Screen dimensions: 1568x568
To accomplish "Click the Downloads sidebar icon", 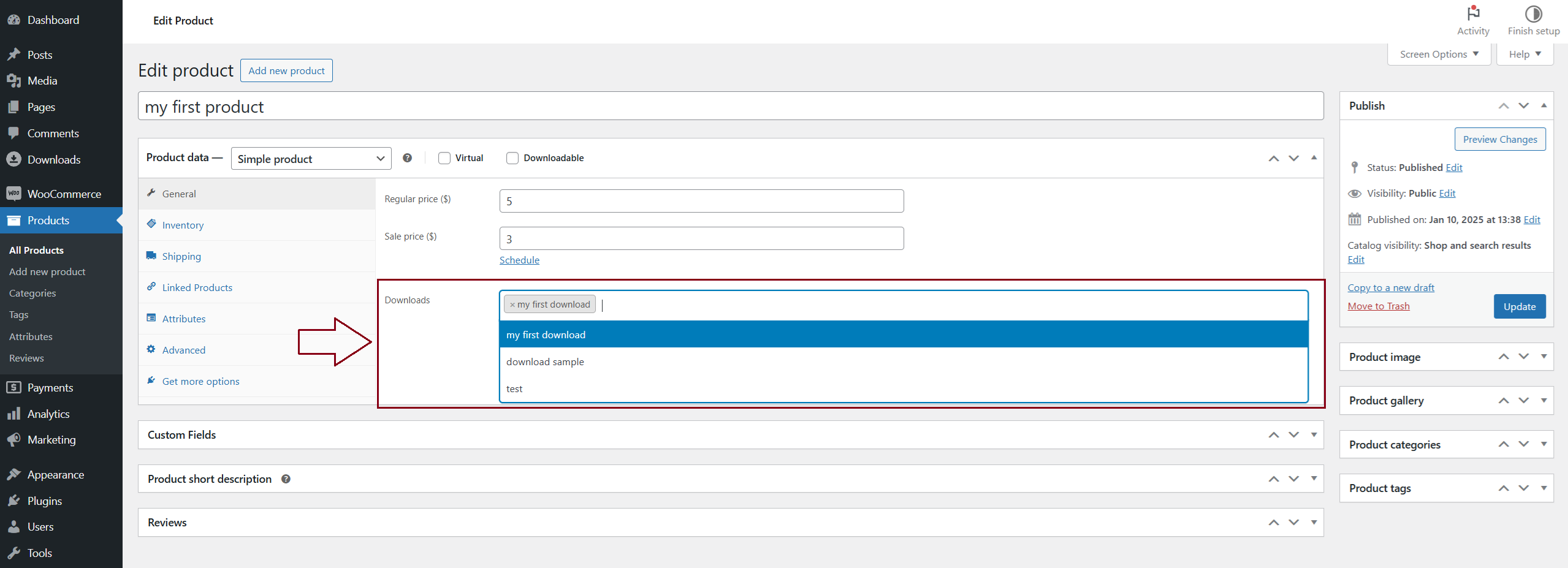I will [15, 159].
